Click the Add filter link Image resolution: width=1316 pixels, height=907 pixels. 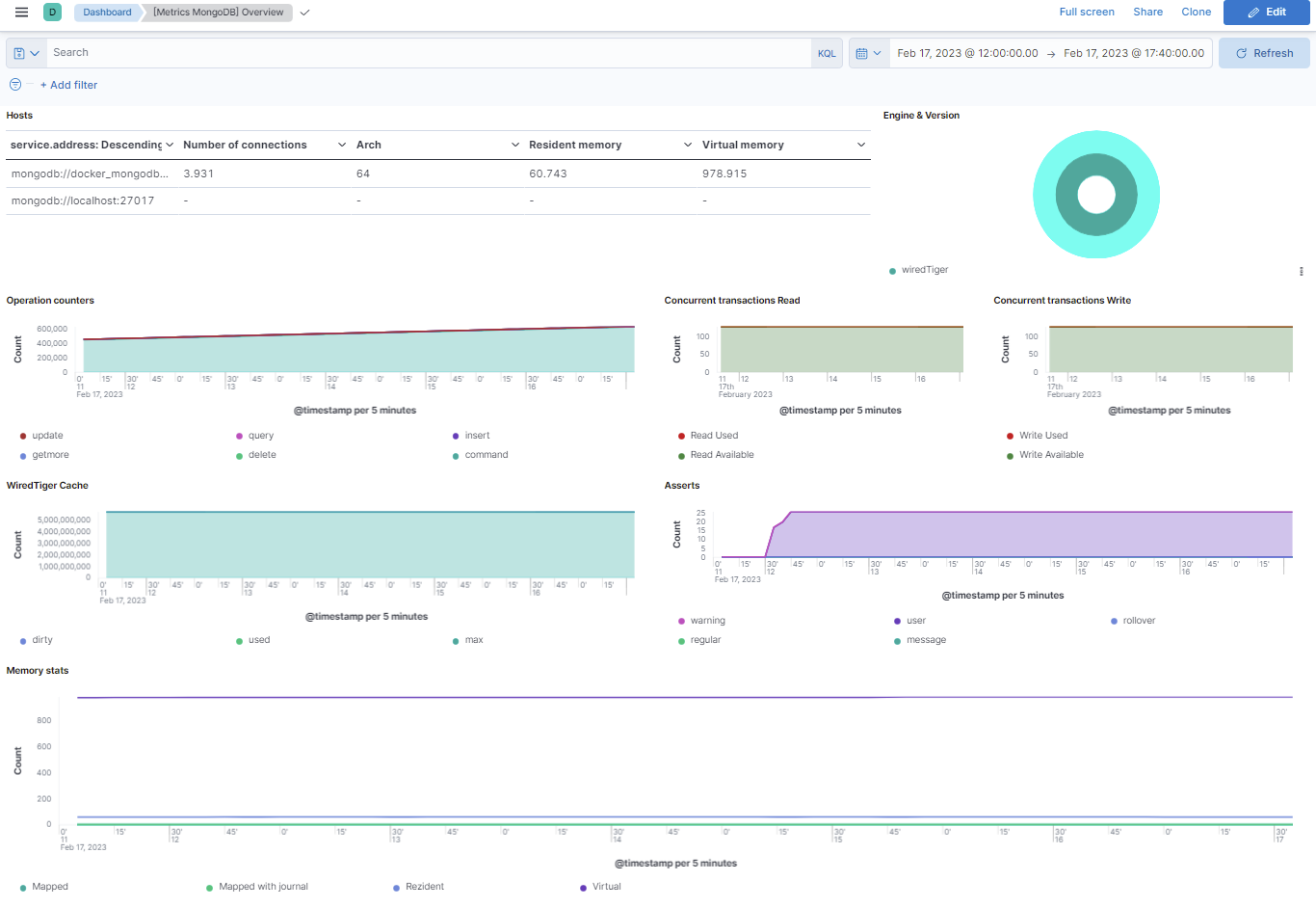pos(68,85)
